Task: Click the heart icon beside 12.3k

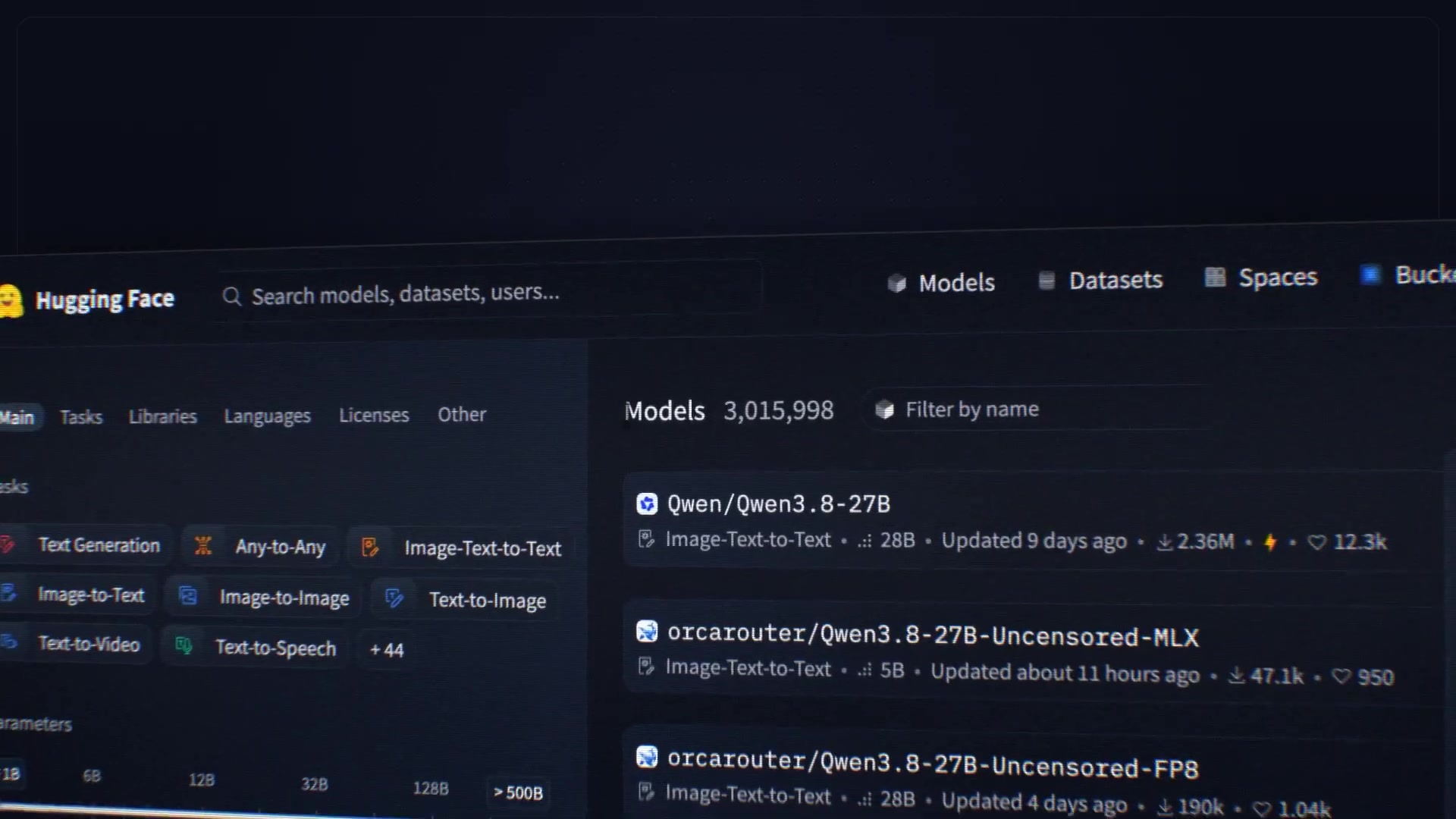Action: click(x=1317, y=542)
